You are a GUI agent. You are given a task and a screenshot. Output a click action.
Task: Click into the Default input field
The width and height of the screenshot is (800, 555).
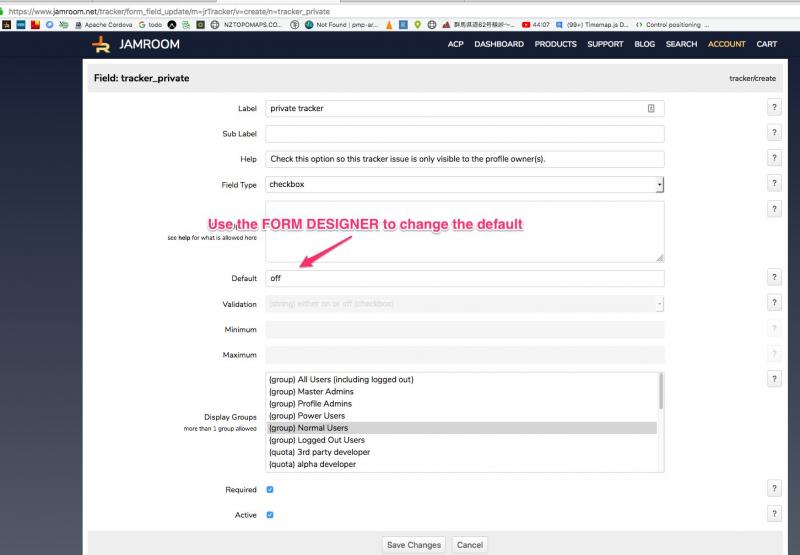pos(464,278)
